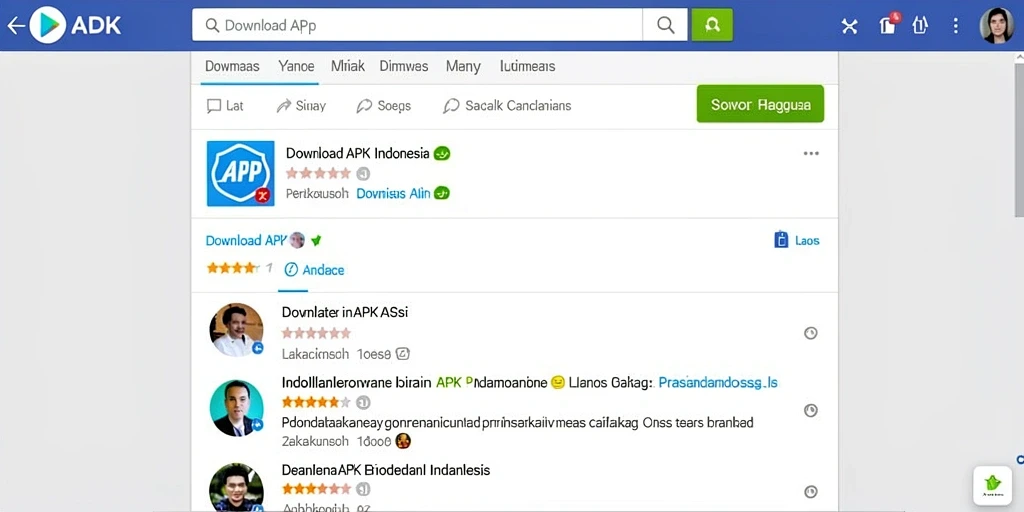Open the user profile avatar

(x=997, y=25)
